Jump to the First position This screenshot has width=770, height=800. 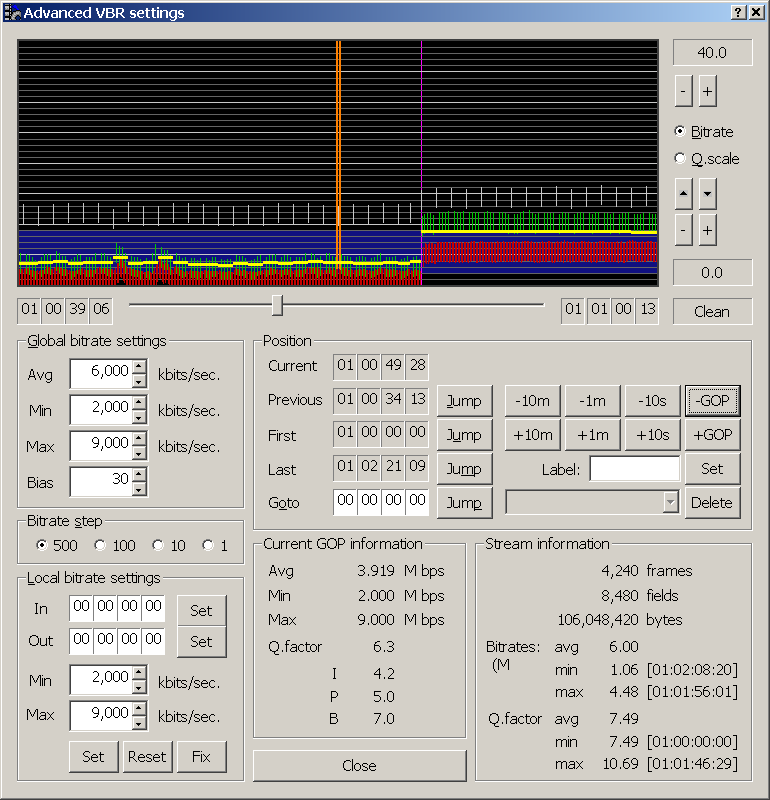click(x=464, y=435)
